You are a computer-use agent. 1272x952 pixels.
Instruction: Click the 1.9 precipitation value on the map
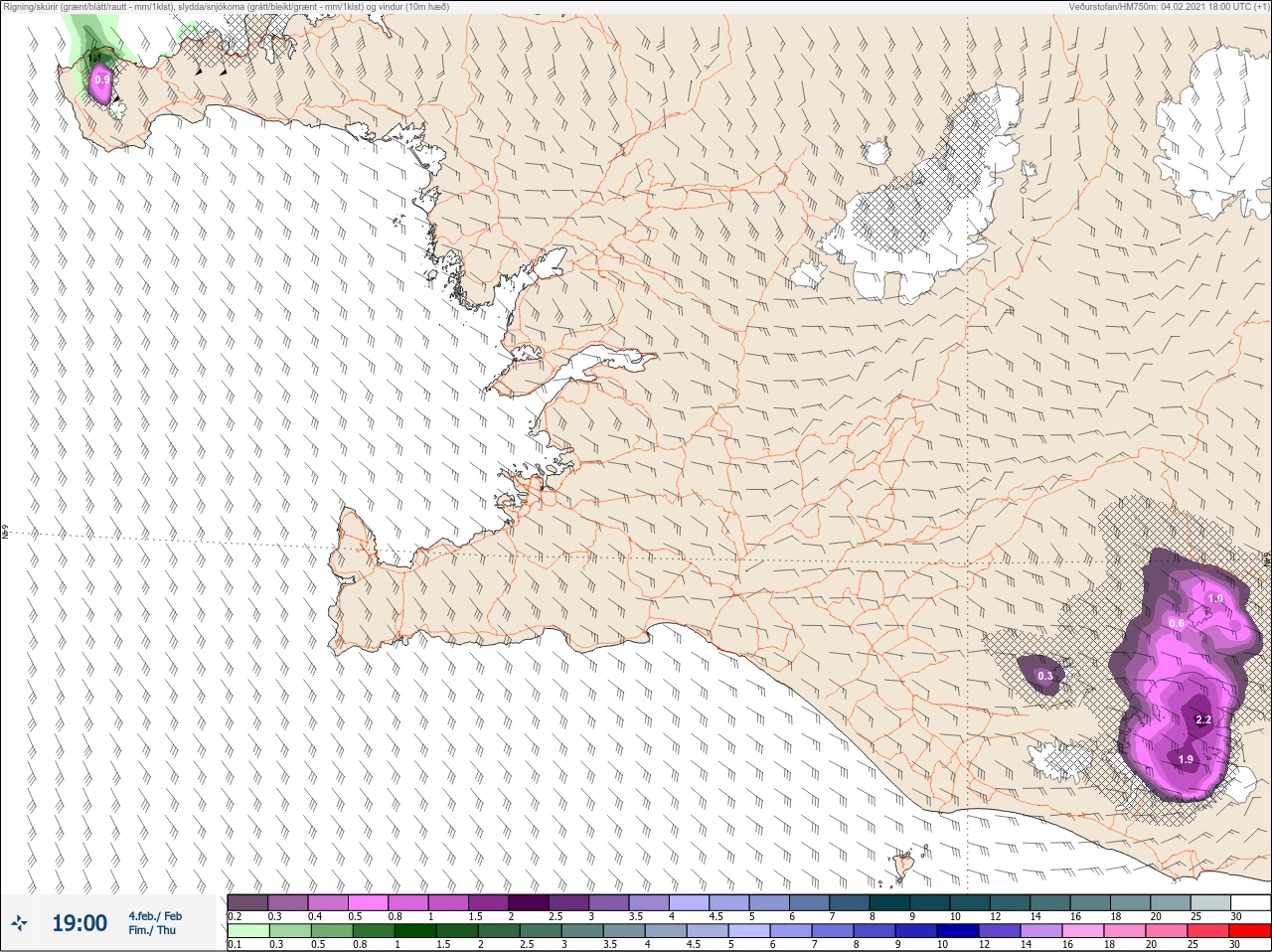[1186, 759]
